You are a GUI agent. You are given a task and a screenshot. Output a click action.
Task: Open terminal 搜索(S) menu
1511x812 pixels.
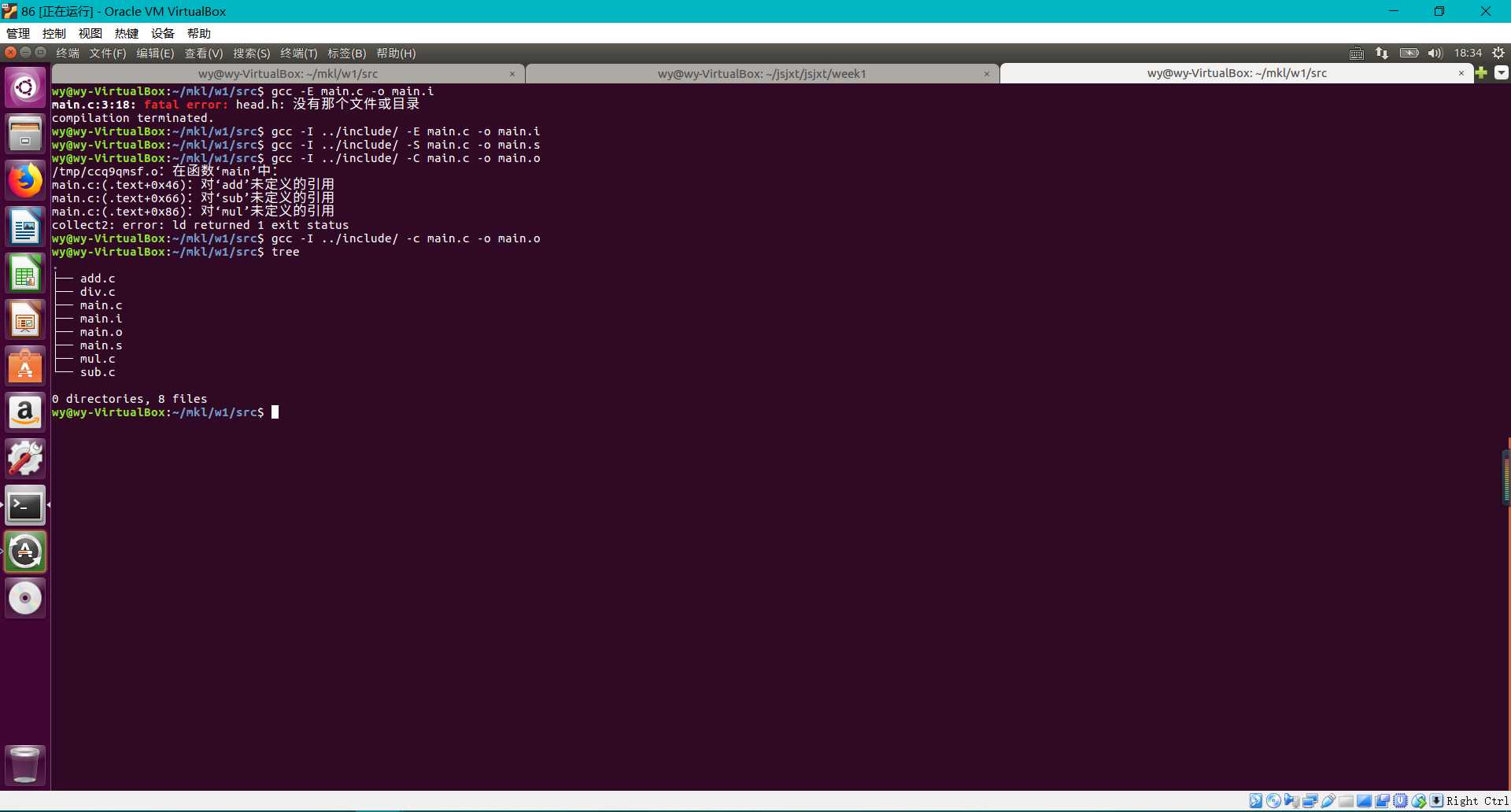tap(252, 53)
